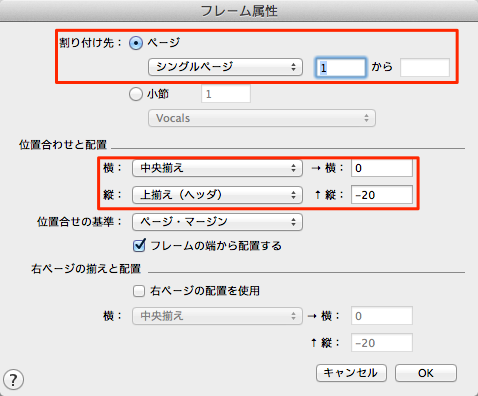Click the 位置合わせと配置 section heading
This screenshot has width=478, height=396.
[x=63, y=145]
